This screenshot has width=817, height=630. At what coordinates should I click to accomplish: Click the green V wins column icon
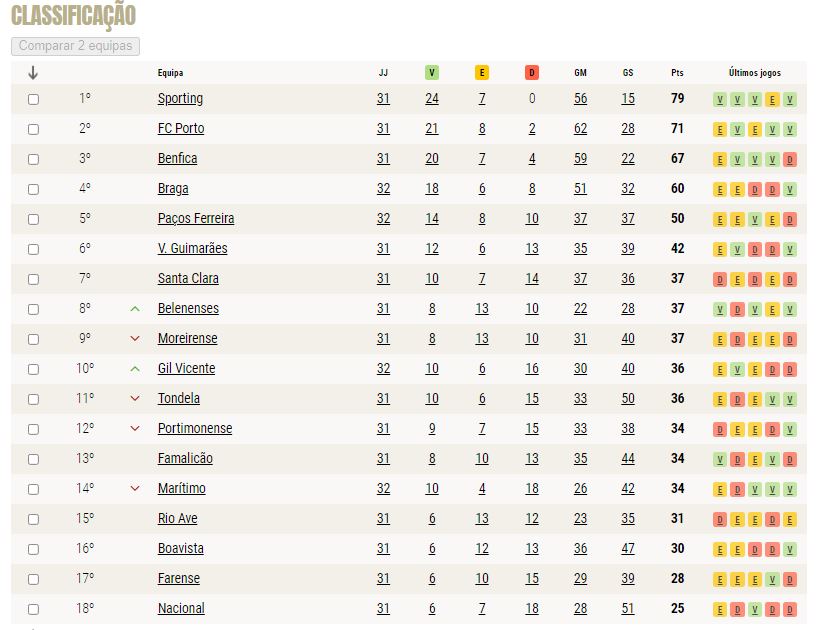click(431, 72)
